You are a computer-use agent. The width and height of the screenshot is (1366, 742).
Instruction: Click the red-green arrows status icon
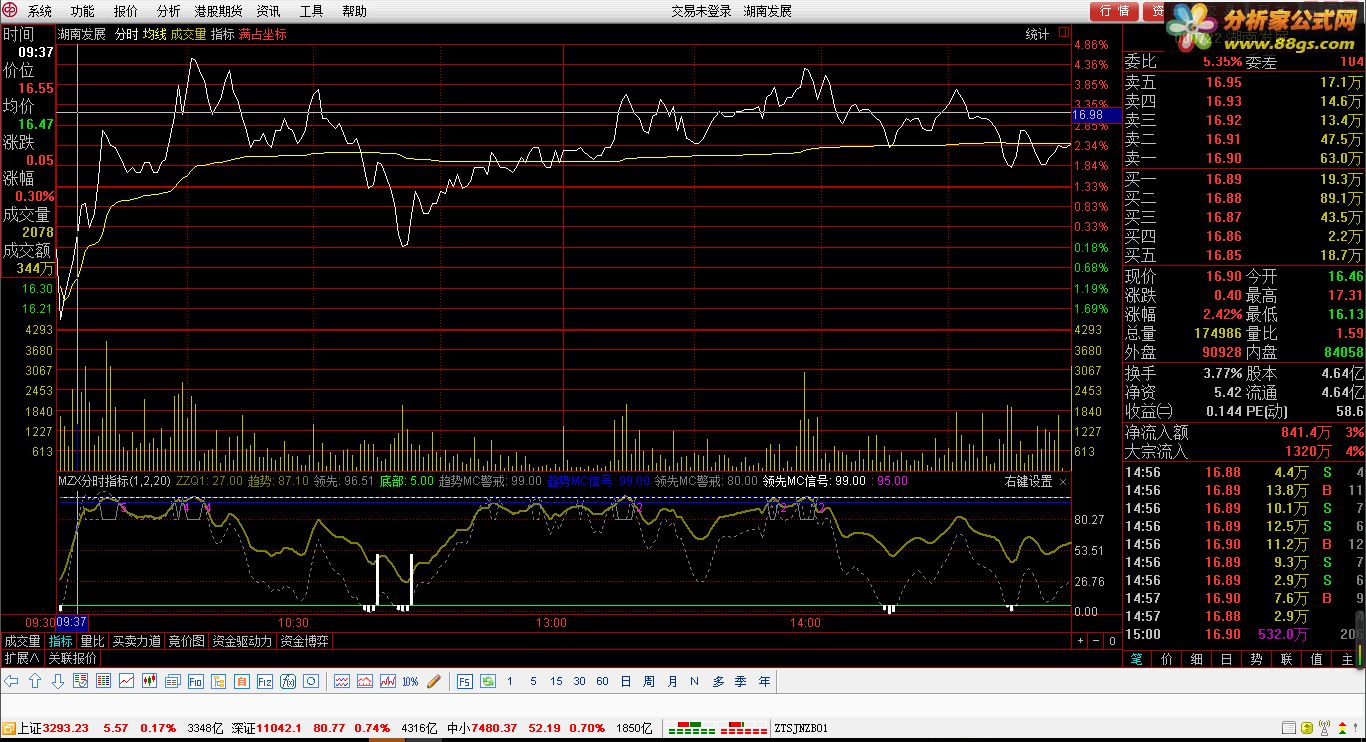(x=1342, y=727)
